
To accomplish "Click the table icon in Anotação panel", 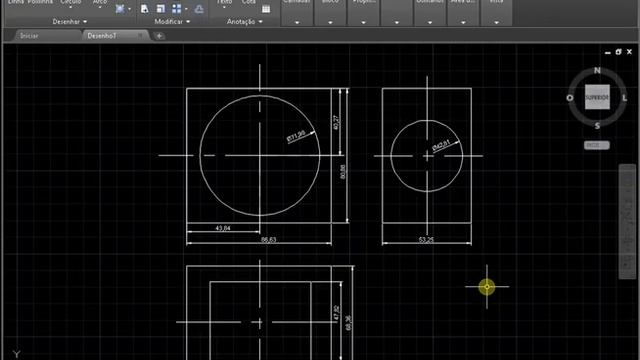I will click(266, 9).
